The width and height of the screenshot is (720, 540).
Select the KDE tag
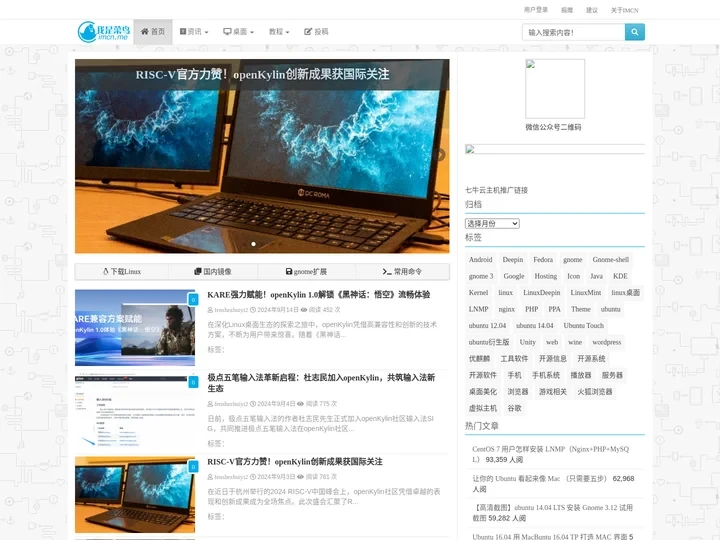pyautogui.click(x=620, y=276)
